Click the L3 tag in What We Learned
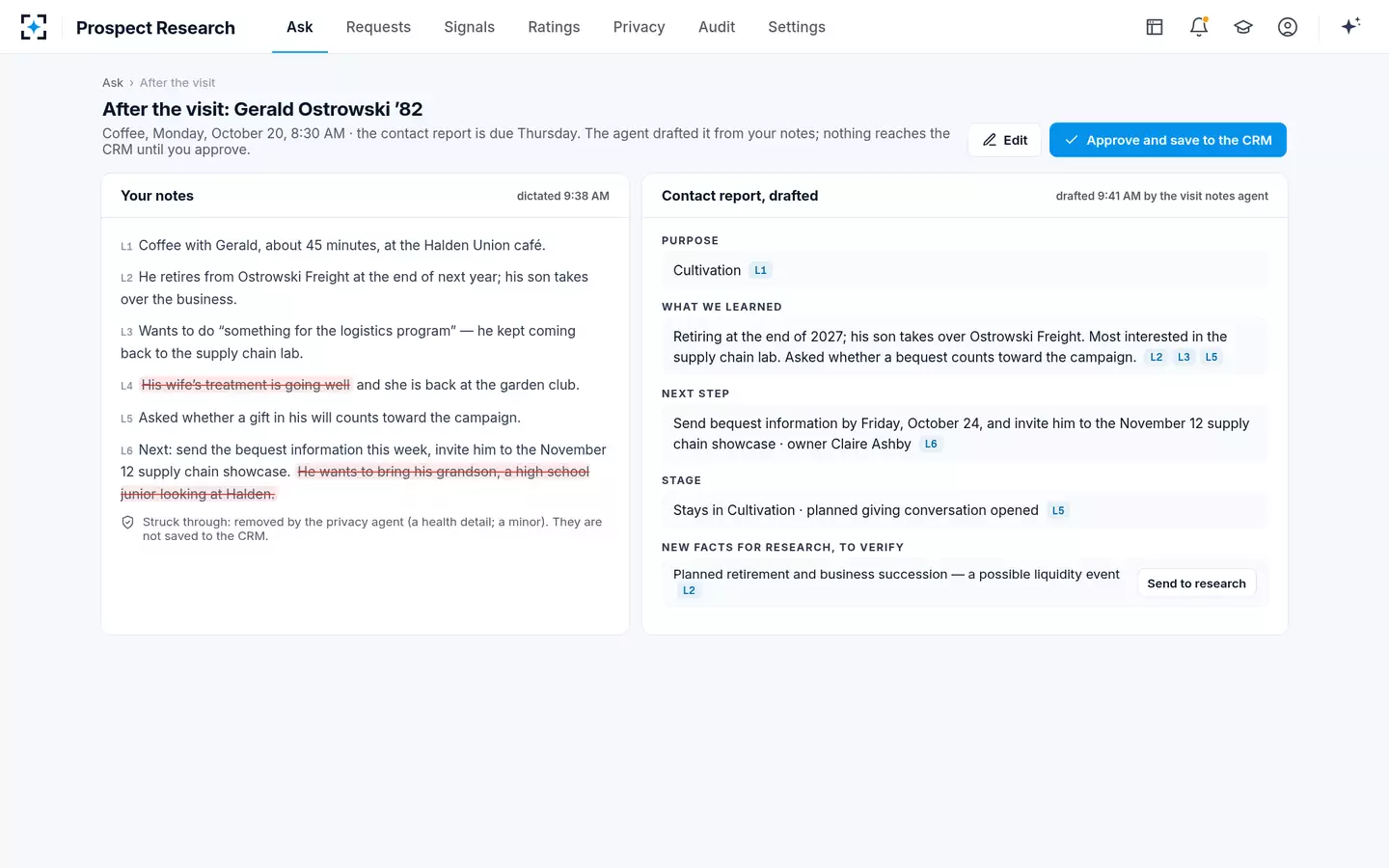The image size is (1389, 868). [1184, 358]
